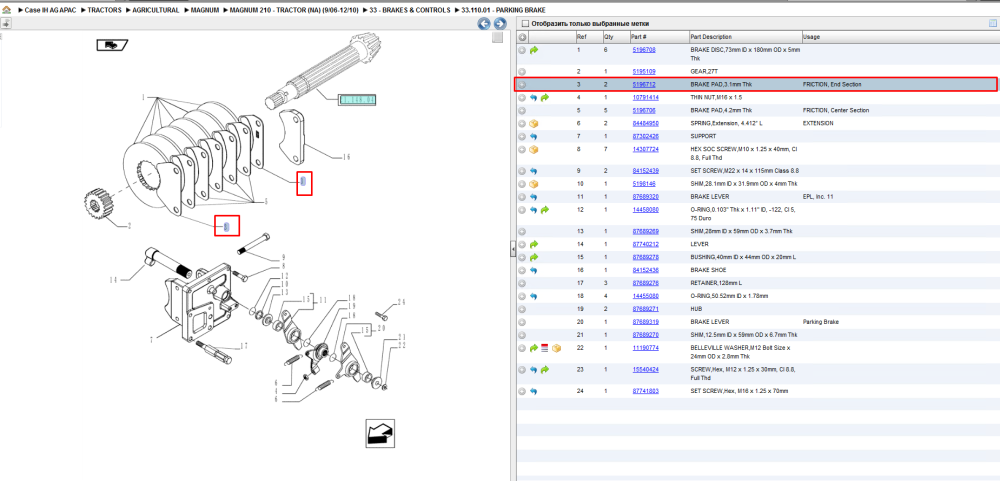Screen dimensions: 1000x481
Task: Click the 'FRICTION, Center Section' usage text
Action: tap(835, 110)
